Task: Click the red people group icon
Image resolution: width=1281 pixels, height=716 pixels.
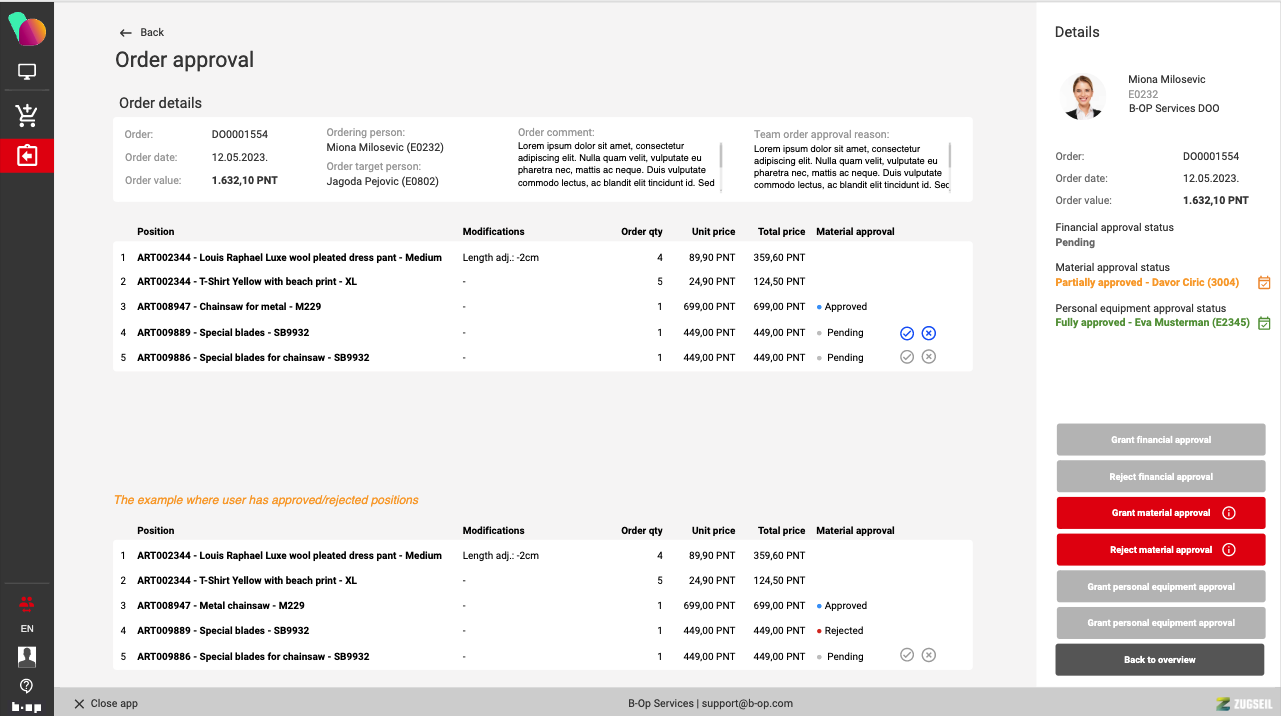Action: click(27, 603)
